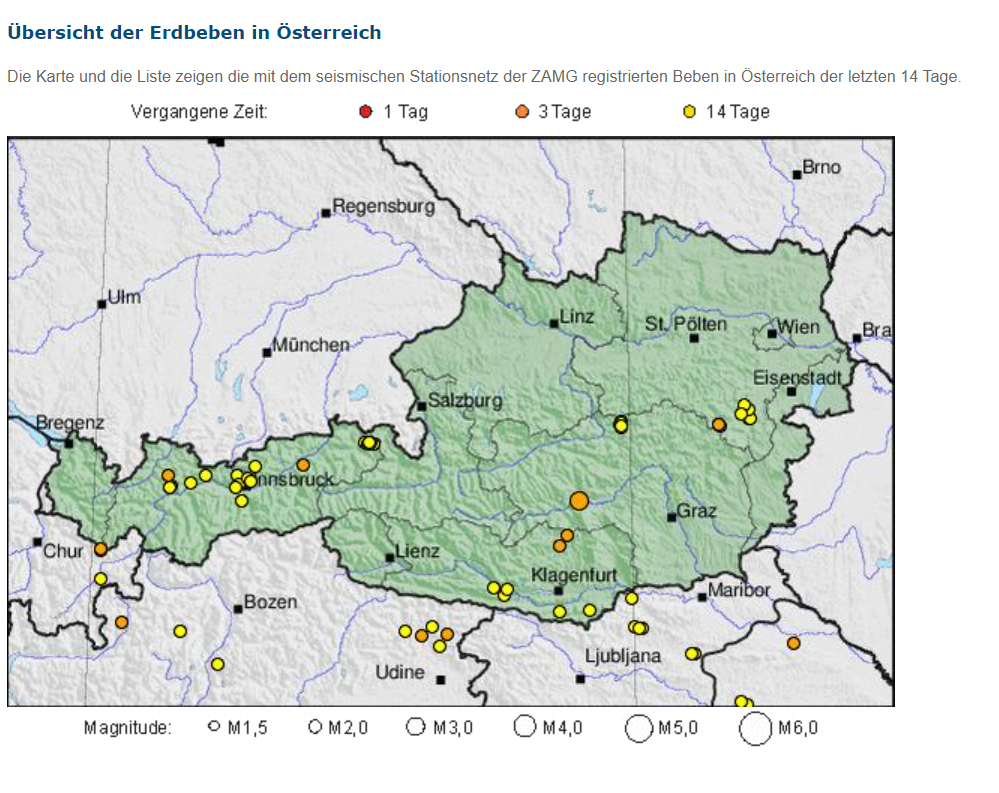Click the orange 3 Tage legend dot
This screenshot has width=999, height=793.
click(522, 112)
